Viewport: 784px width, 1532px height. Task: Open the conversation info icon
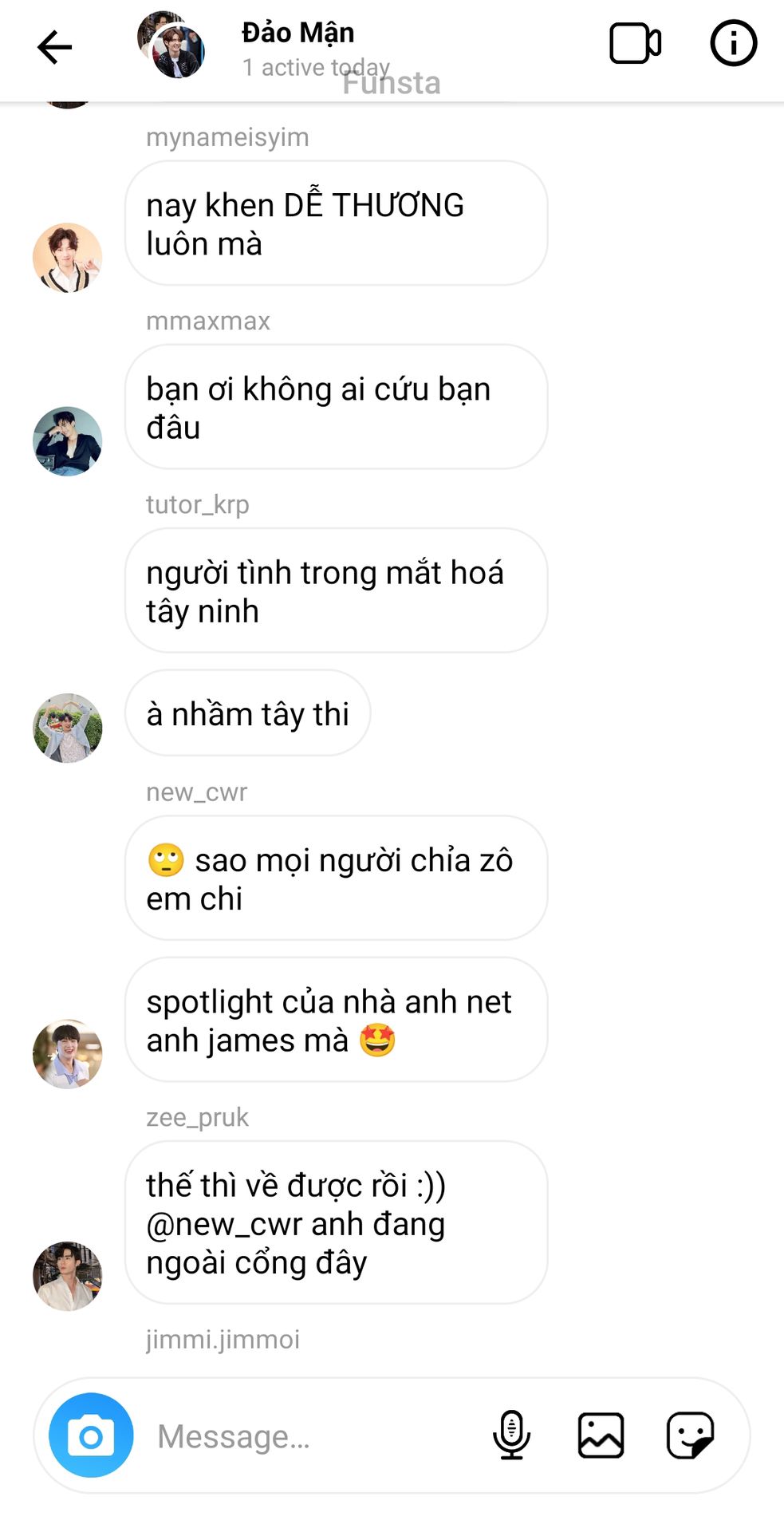pyautogui.click(x=733, y=43)
